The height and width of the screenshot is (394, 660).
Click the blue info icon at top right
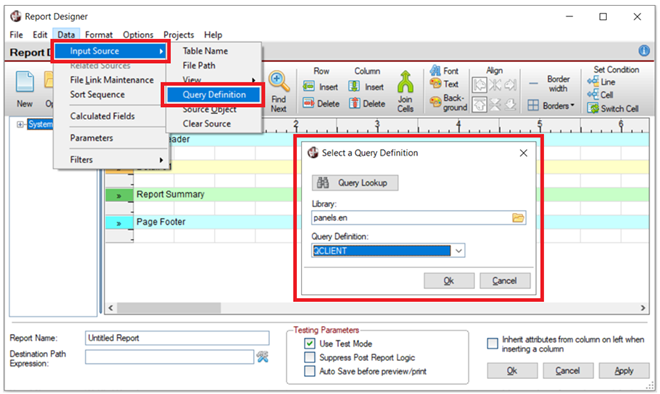click(644, 51)
